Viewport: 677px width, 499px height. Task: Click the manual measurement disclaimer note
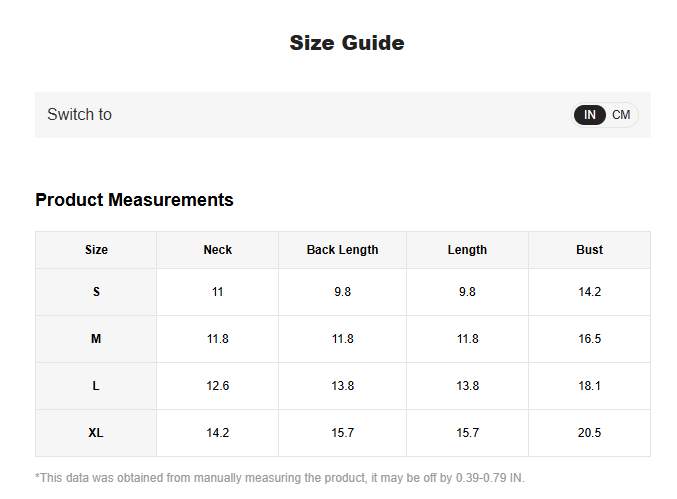280,478
